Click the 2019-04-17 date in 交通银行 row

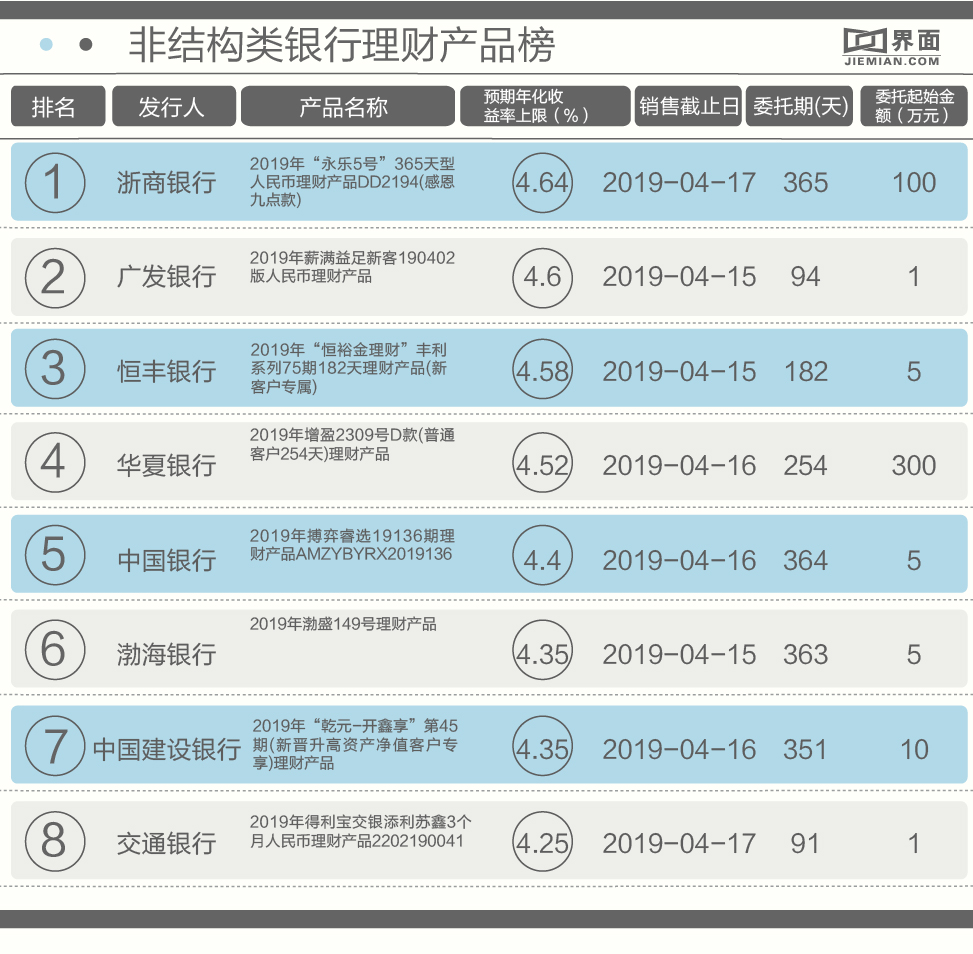point(679,844)
